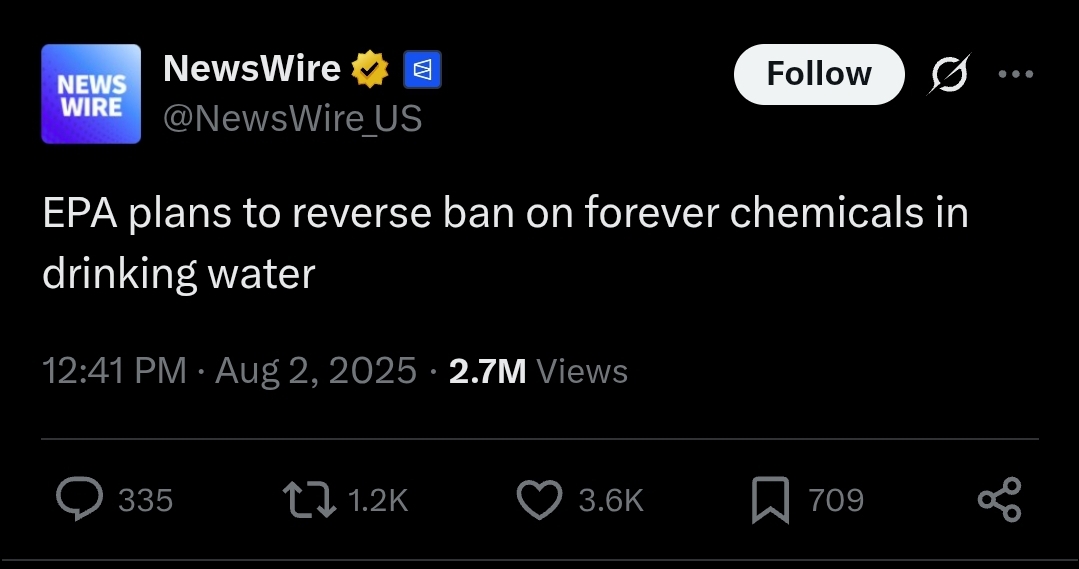Open the 2.7M Views analytics
This screenshot has width=1079, height=569.
538,372
